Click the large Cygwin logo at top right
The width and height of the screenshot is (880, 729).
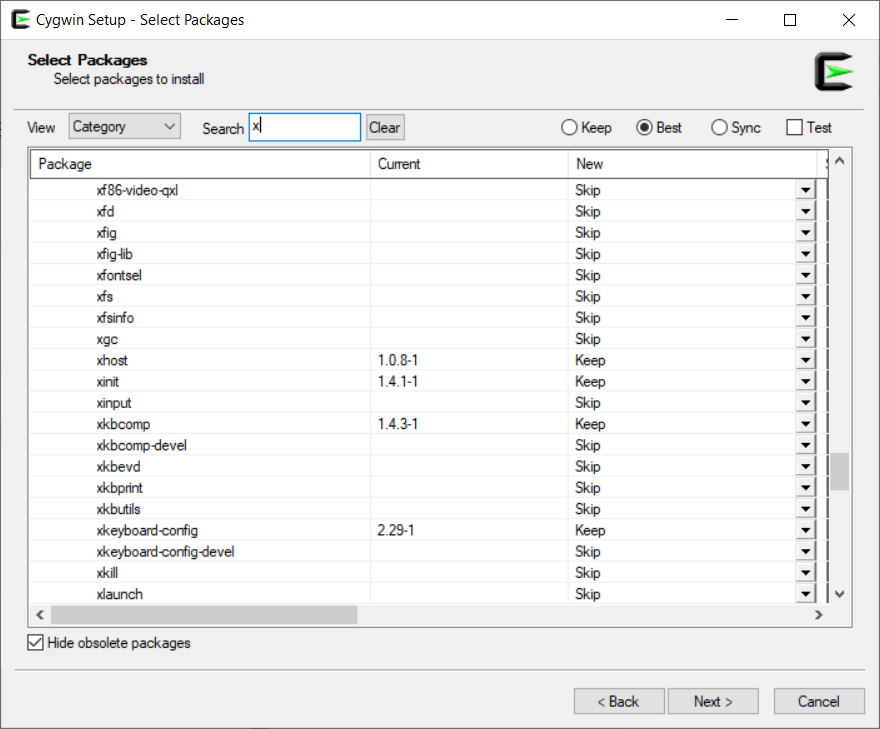[833, 71]
